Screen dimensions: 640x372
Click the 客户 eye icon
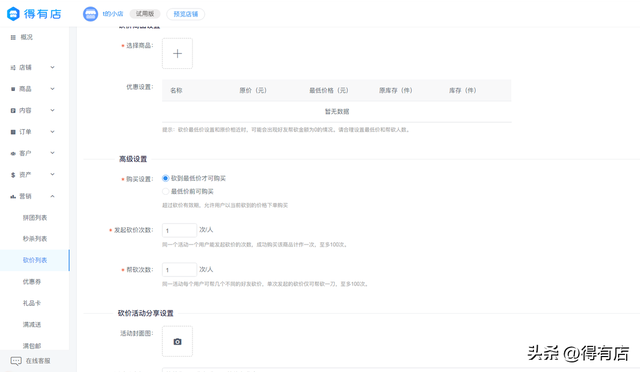coord(13,153)
